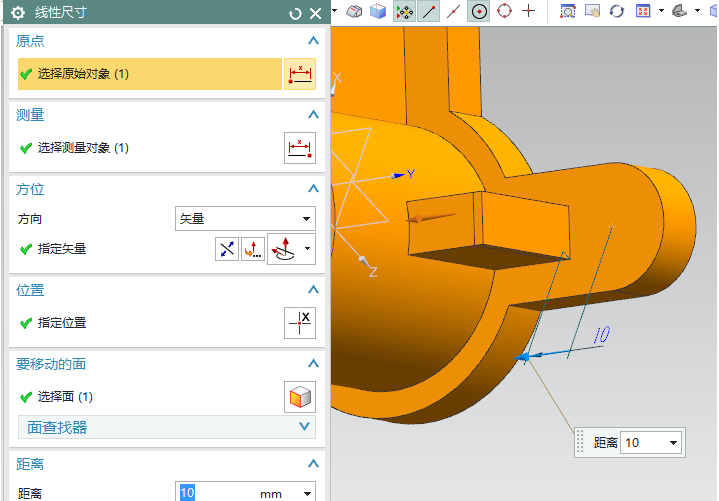This screenshot has height=501, width=719.
Task: Expand the 面查找器 face finder section
Action: click(167, 427)
